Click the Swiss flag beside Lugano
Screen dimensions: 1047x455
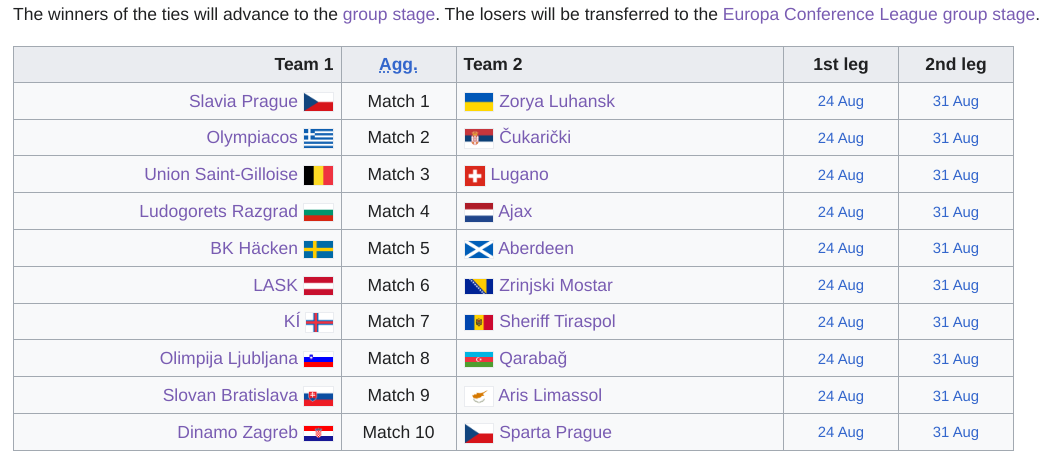pyautogui.click(x=475, y=176)
